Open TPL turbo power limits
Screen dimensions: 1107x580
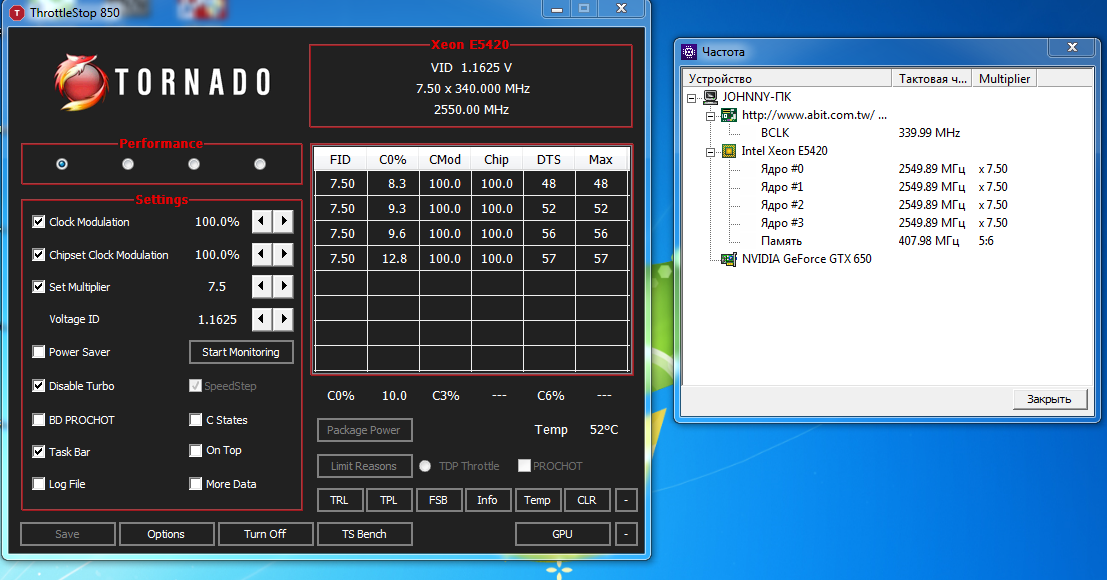click(x=388, y=500)
